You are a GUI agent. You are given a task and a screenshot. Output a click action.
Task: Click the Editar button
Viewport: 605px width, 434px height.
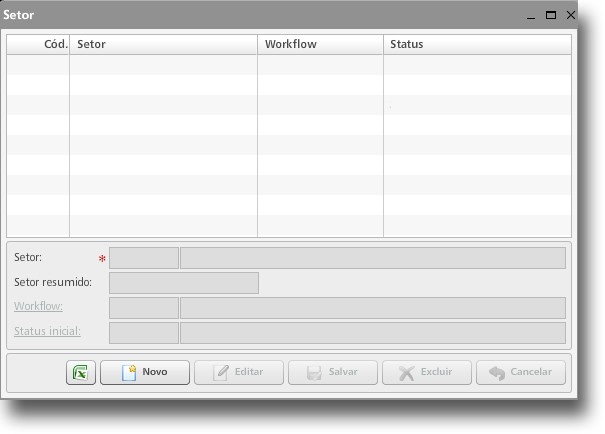tap(239, 373)
